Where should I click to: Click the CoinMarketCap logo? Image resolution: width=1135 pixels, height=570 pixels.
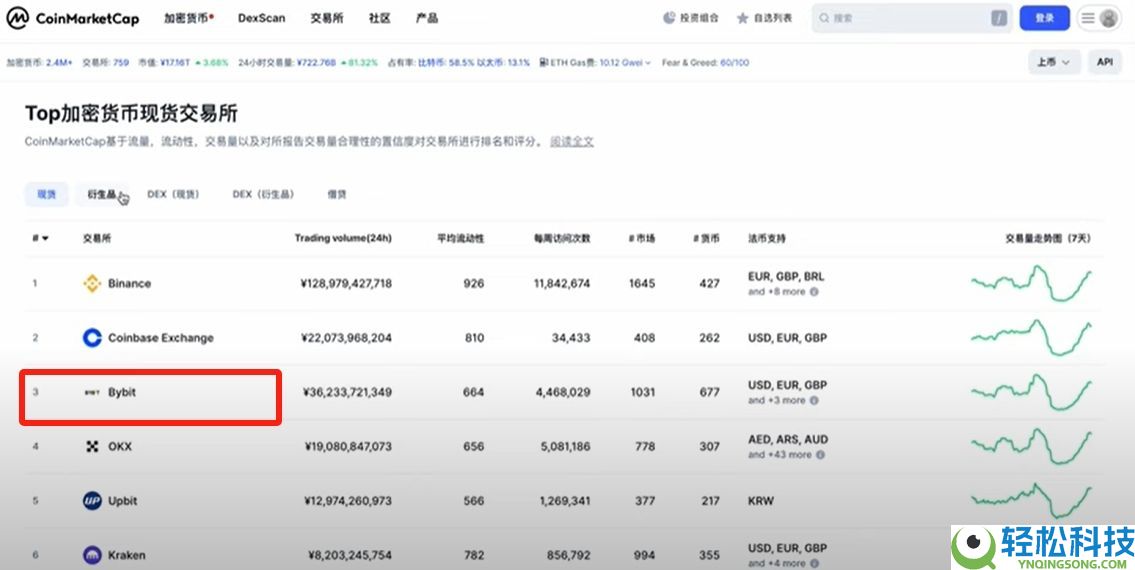click(x=73, y=18)
